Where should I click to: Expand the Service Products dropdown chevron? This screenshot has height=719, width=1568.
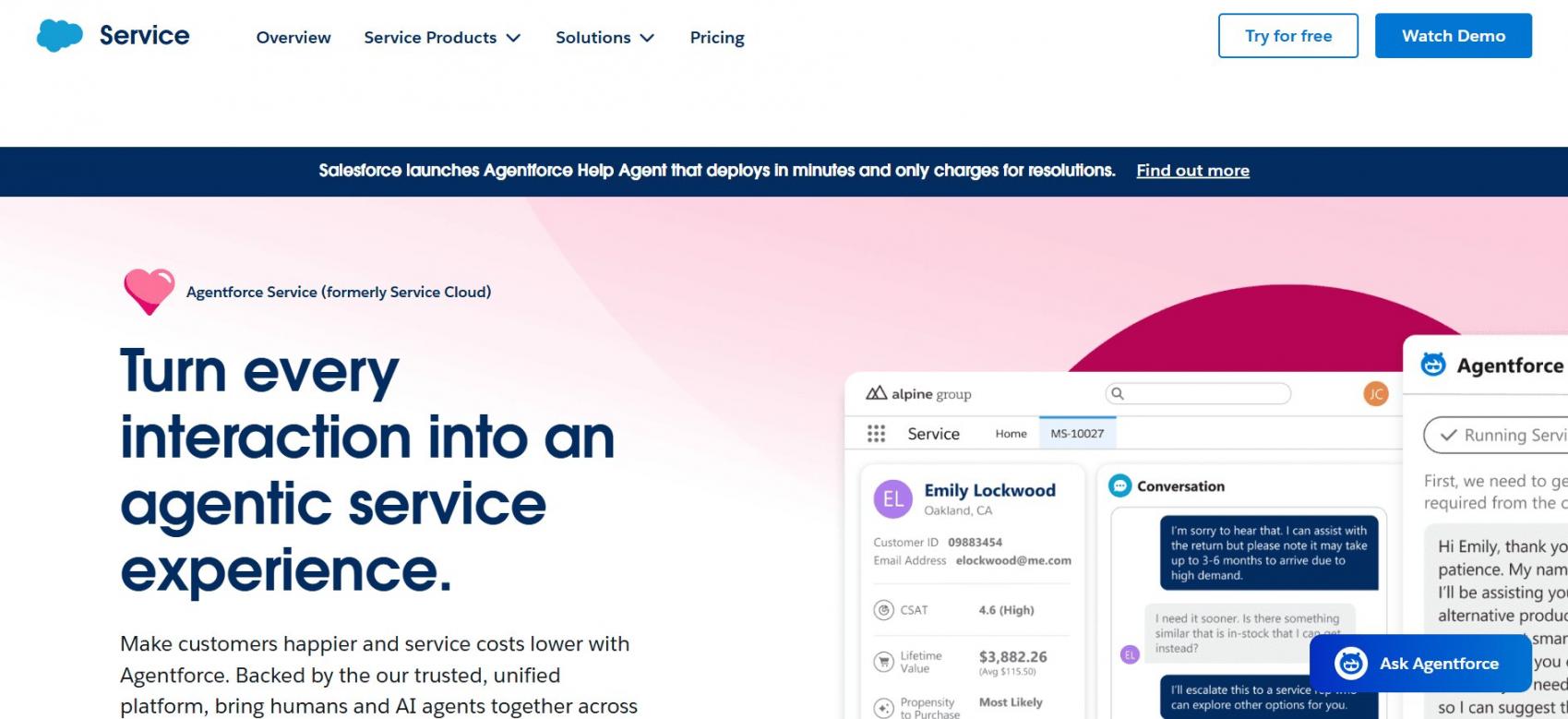pyautogui.click(x=514, y=38)
